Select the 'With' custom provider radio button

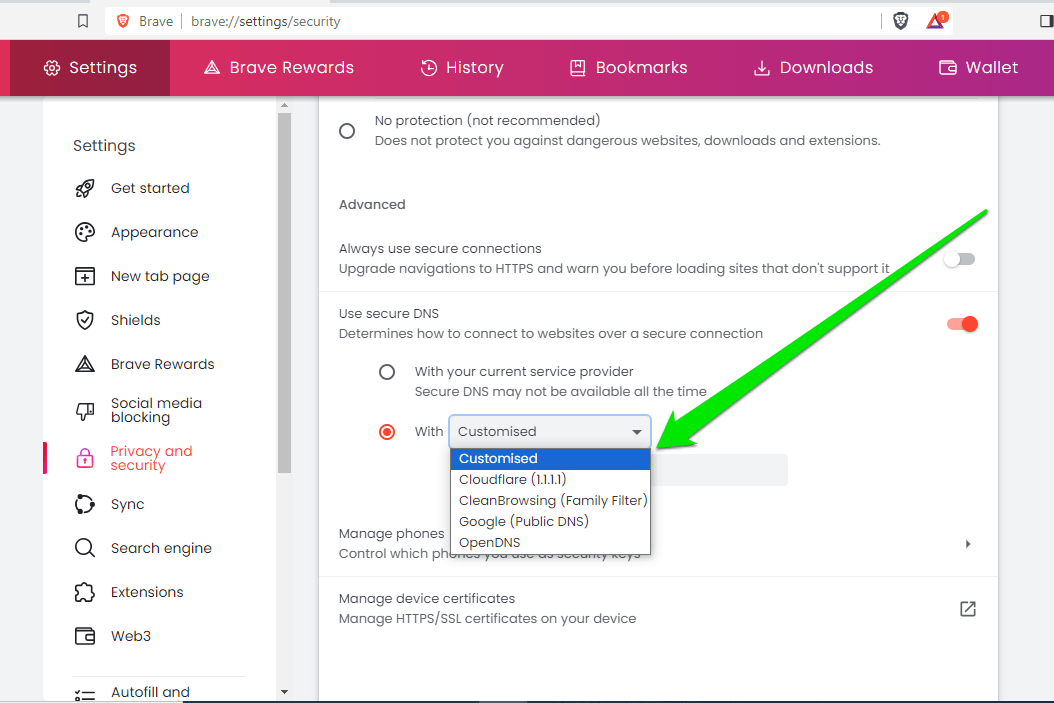tap(387, 431)
